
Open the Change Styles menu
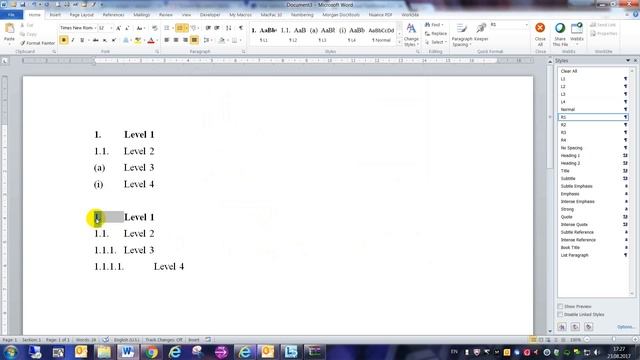pyautogui.click(x=411, y=35)
